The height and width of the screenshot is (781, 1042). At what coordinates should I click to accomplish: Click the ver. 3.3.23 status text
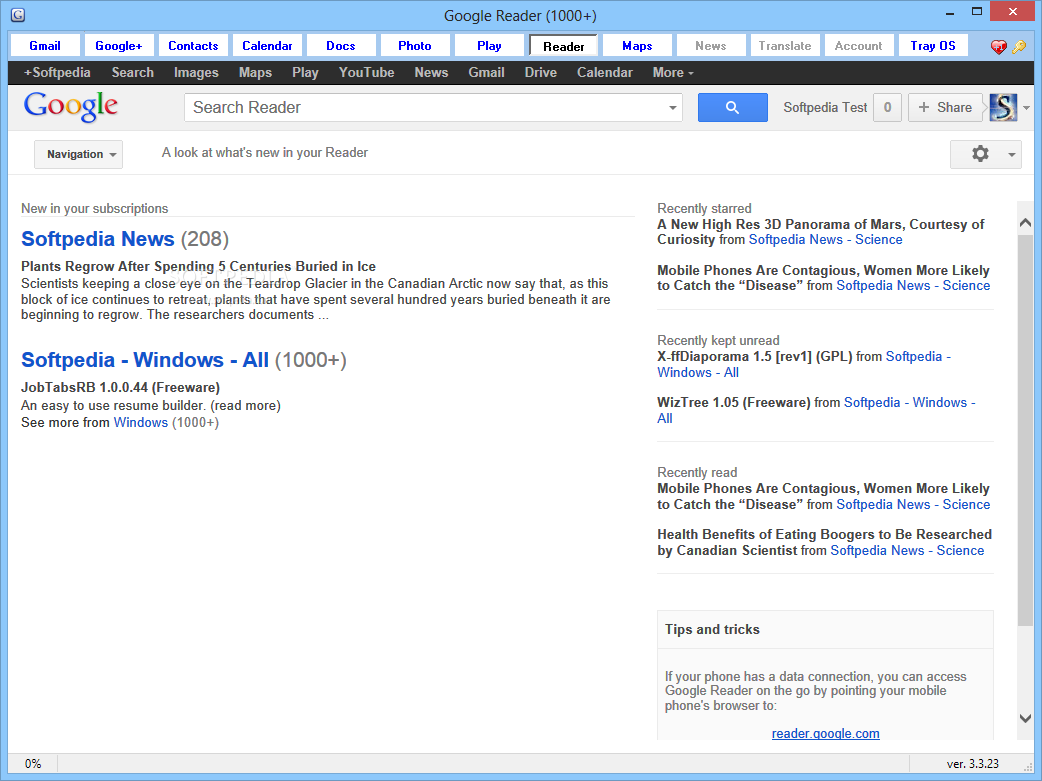tap(972, 764)
